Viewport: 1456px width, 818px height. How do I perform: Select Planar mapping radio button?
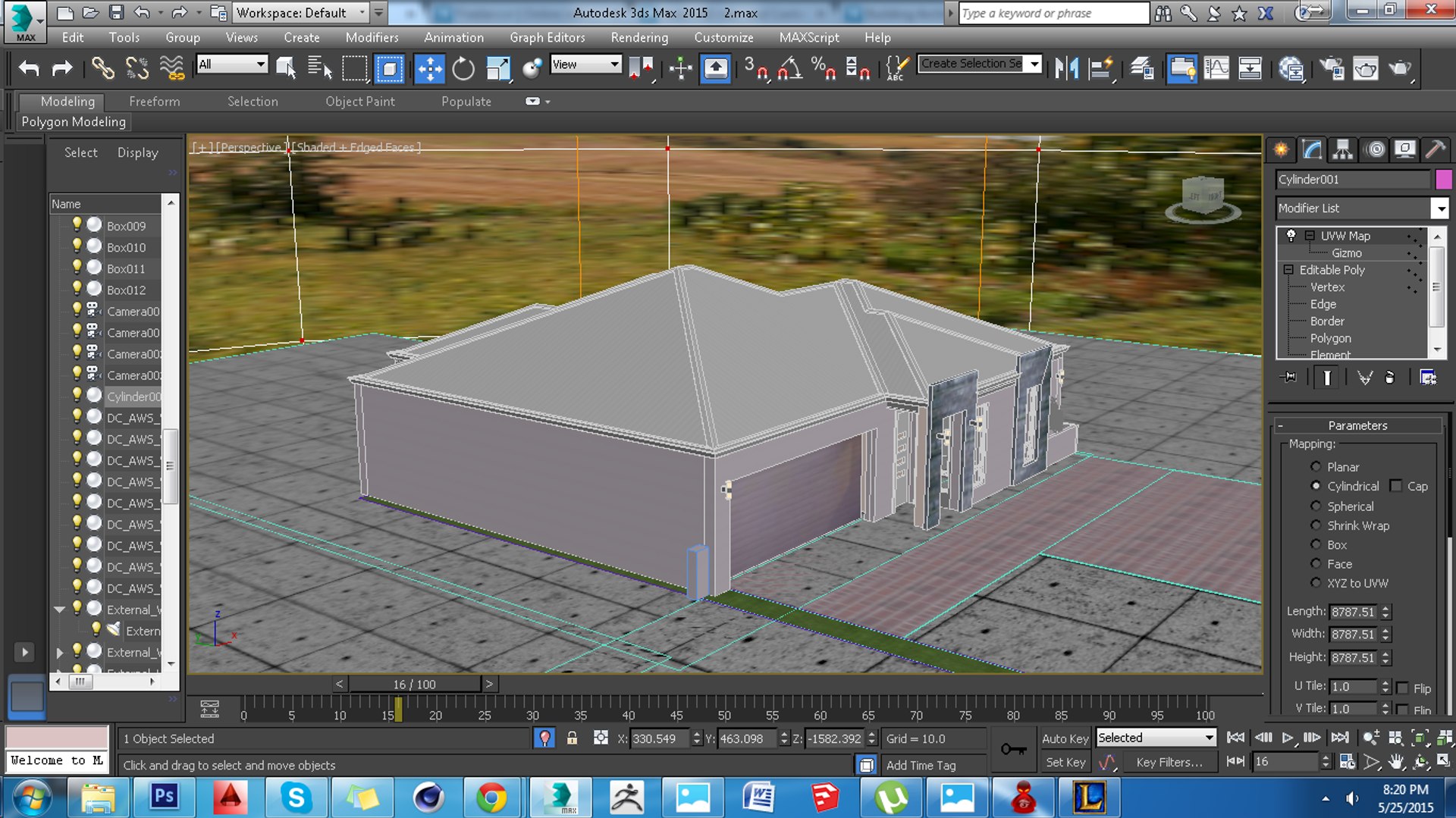click(x=1316, y=467)
